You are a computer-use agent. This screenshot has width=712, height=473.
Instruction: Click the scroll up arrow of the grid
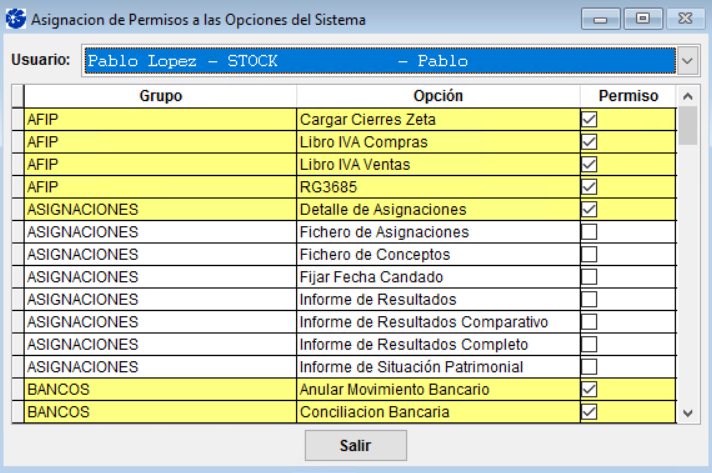pos(687,96)
